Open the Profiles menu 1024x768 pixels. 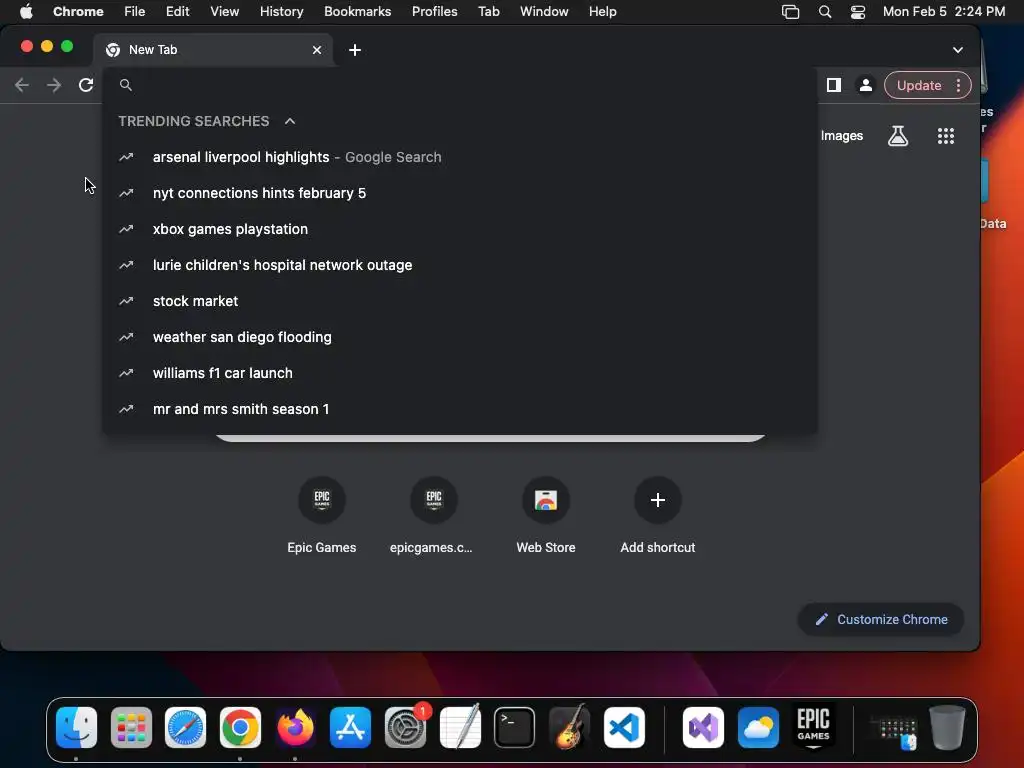[x=434, y=12]
